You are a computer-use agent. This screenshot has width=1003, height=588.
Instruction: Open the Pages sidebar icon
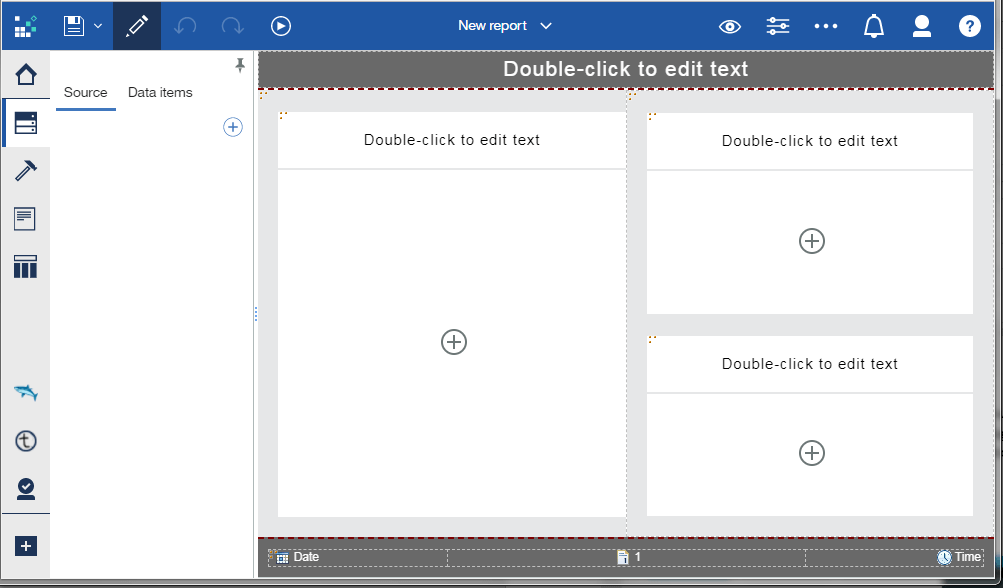tap(26, 219)
